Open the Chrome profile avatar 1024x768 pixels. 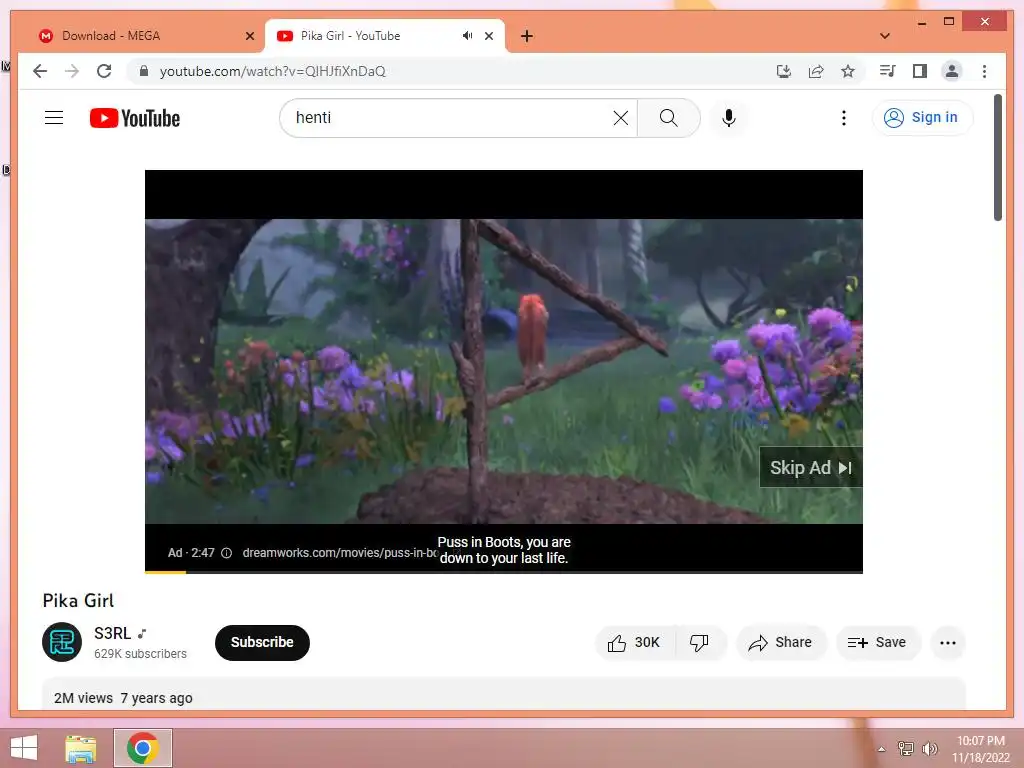click(x=952, y=71)
